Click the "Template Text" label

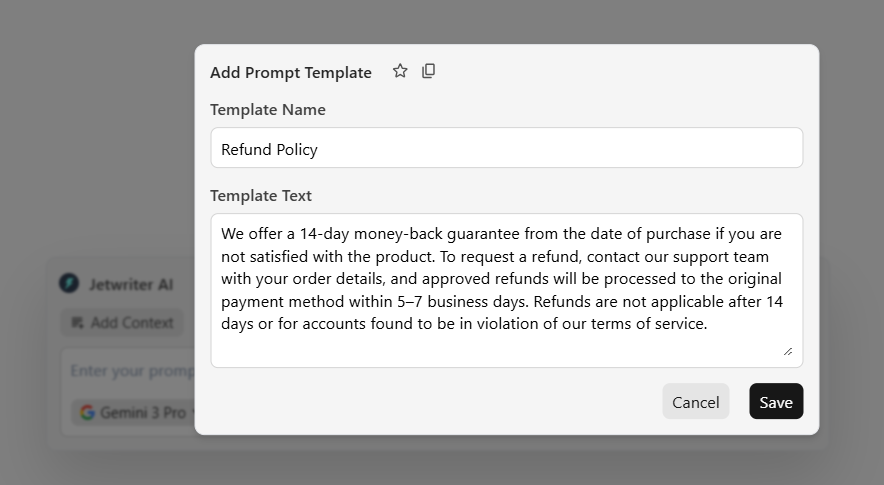pos(261,196)
